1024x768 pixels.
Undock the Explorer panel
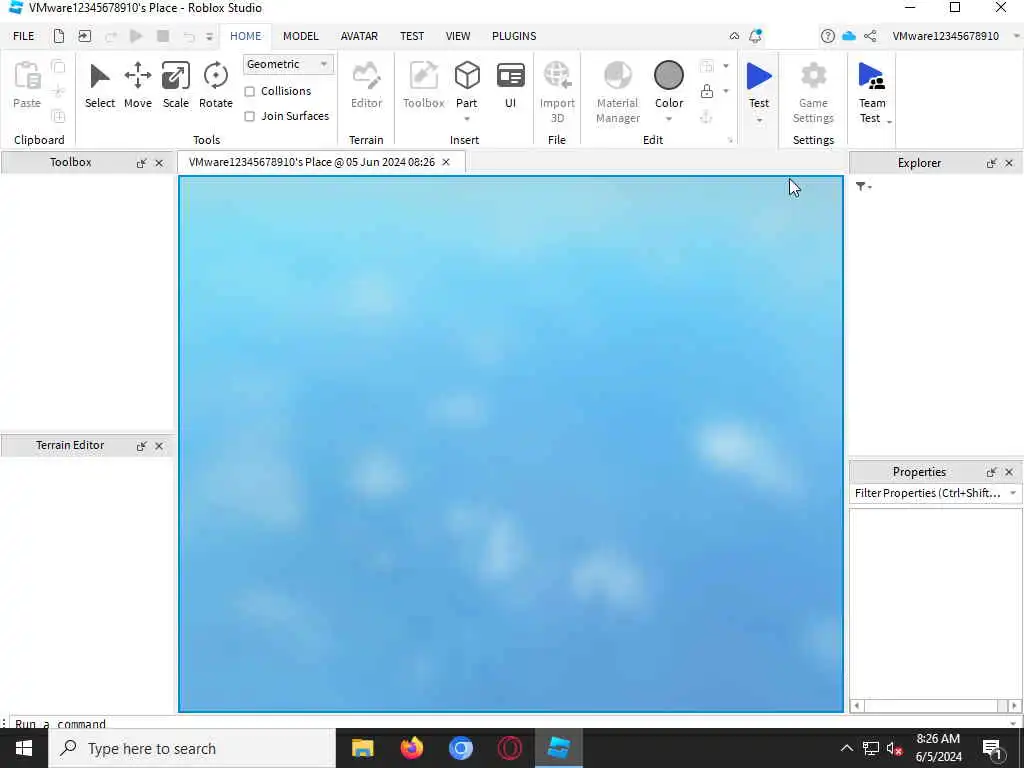(x=991, y=163)
